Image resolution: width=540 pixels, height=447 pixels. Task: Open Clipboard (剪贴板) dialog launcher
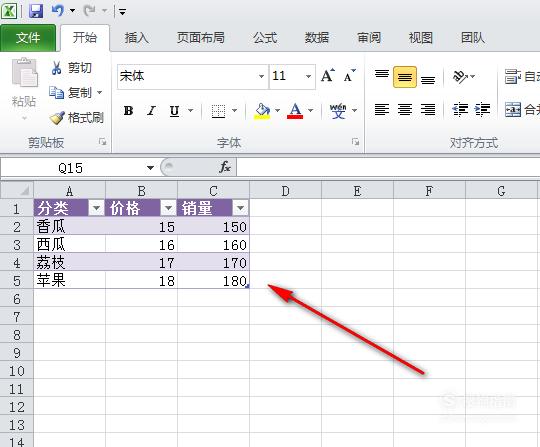[x=102, y=142]
